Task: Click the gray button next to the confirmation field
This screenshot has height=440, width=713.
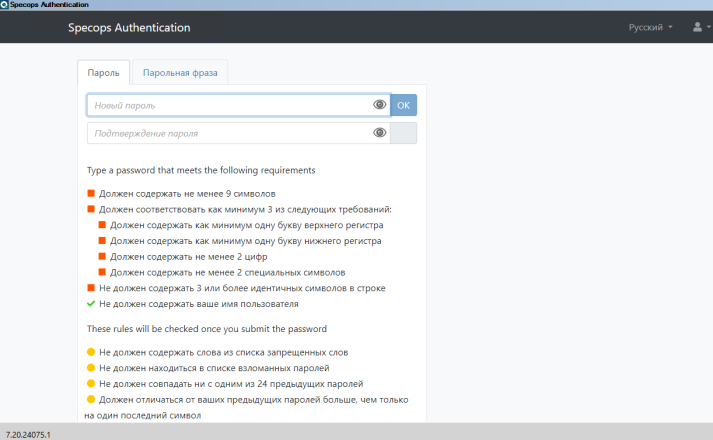Action: coord(403,133)
